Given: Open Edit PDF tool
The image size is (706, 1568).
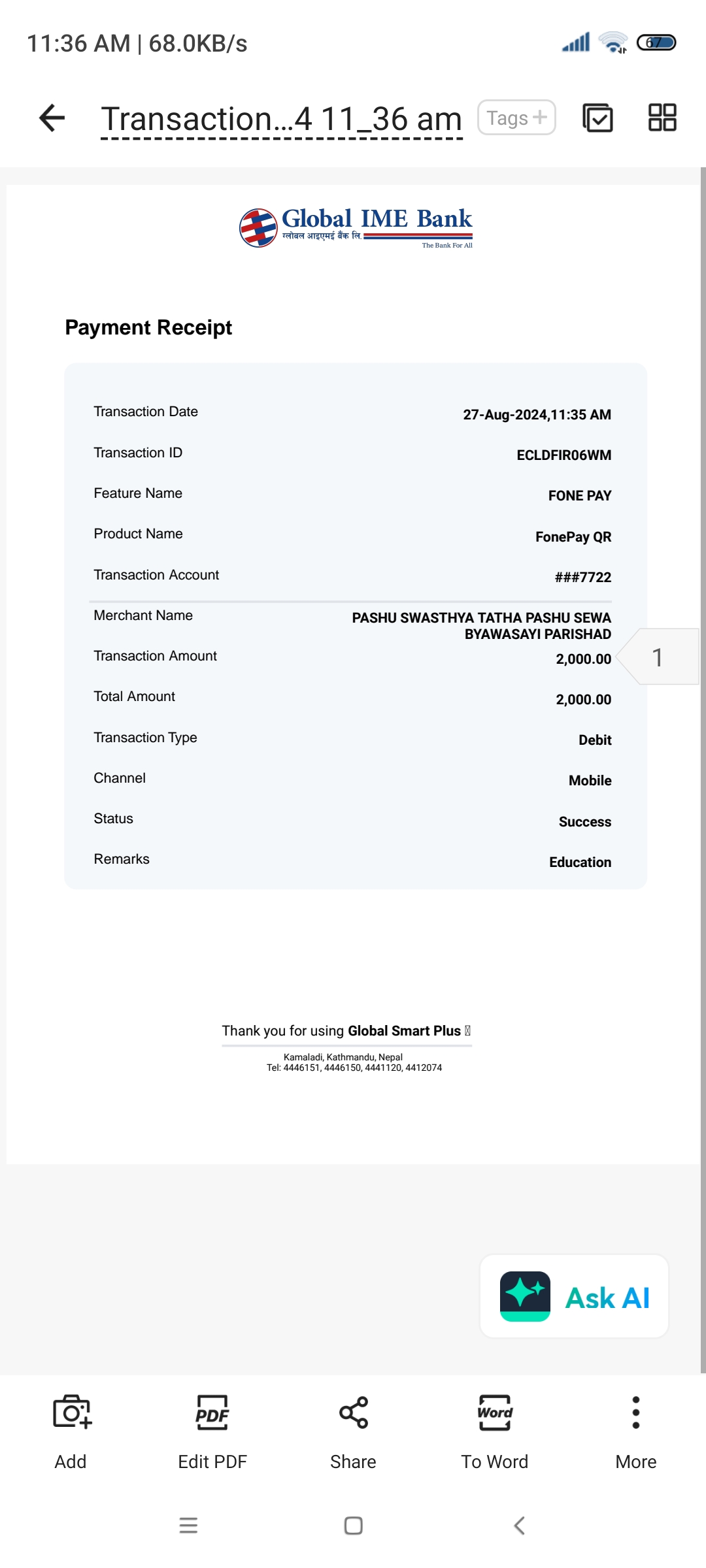Looking at the screenshot, I should point(212,1432).
